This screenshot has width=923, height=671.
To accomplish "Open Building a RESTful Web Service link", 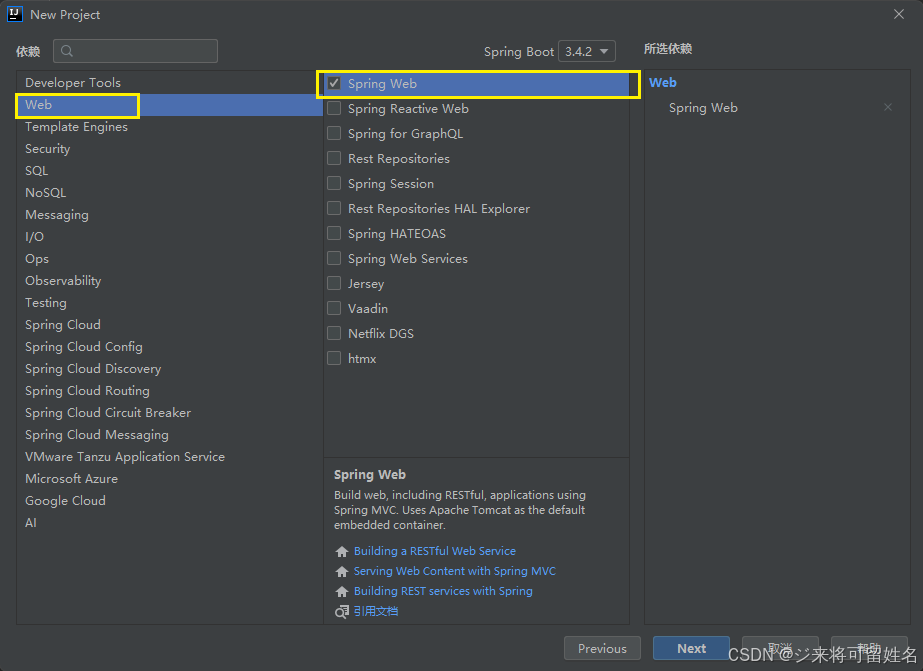I will click(x=434, y=551).
